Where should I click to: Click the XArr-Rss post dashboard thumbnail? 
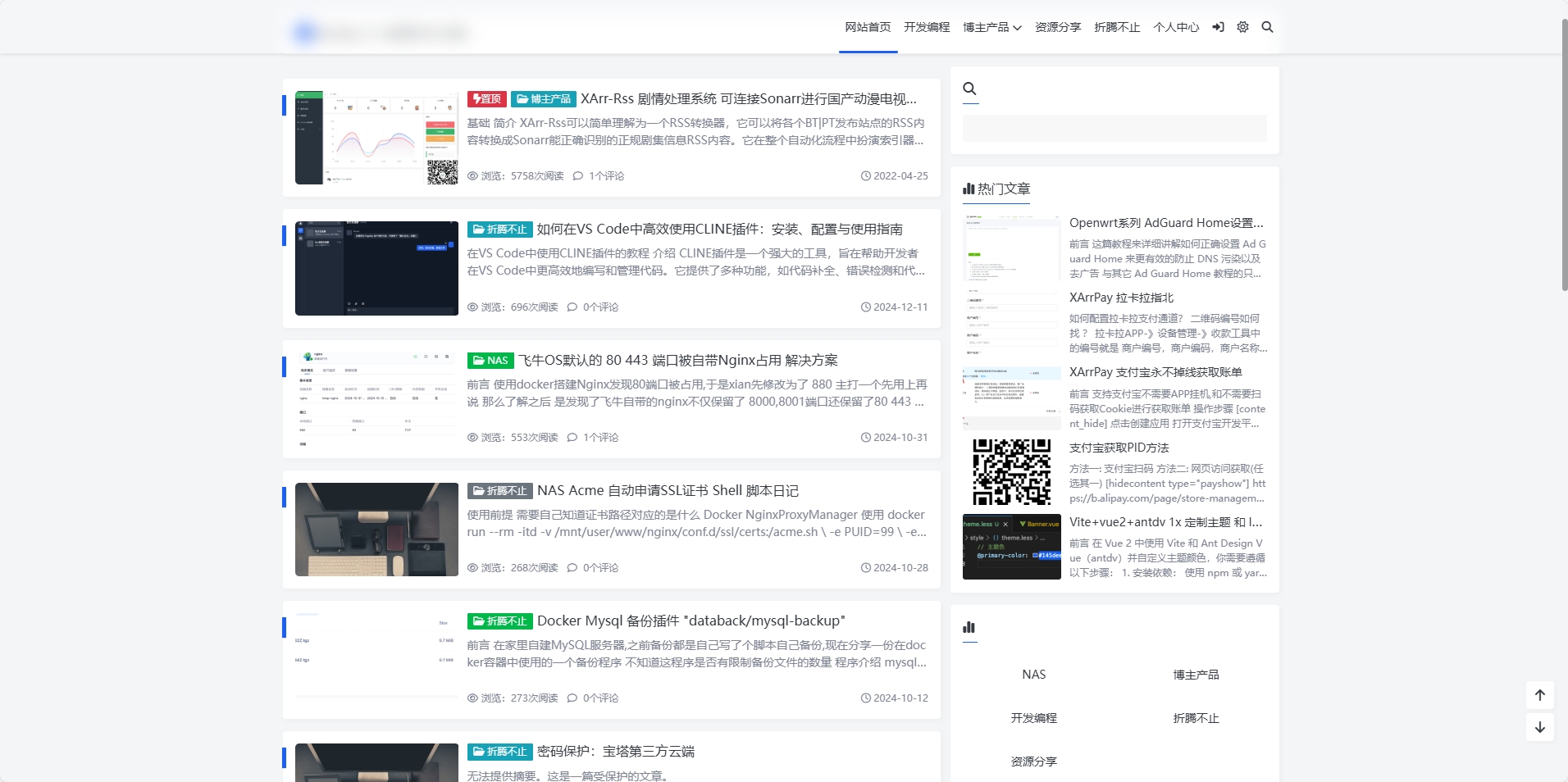pyautogui.click(x=376, y=138)
